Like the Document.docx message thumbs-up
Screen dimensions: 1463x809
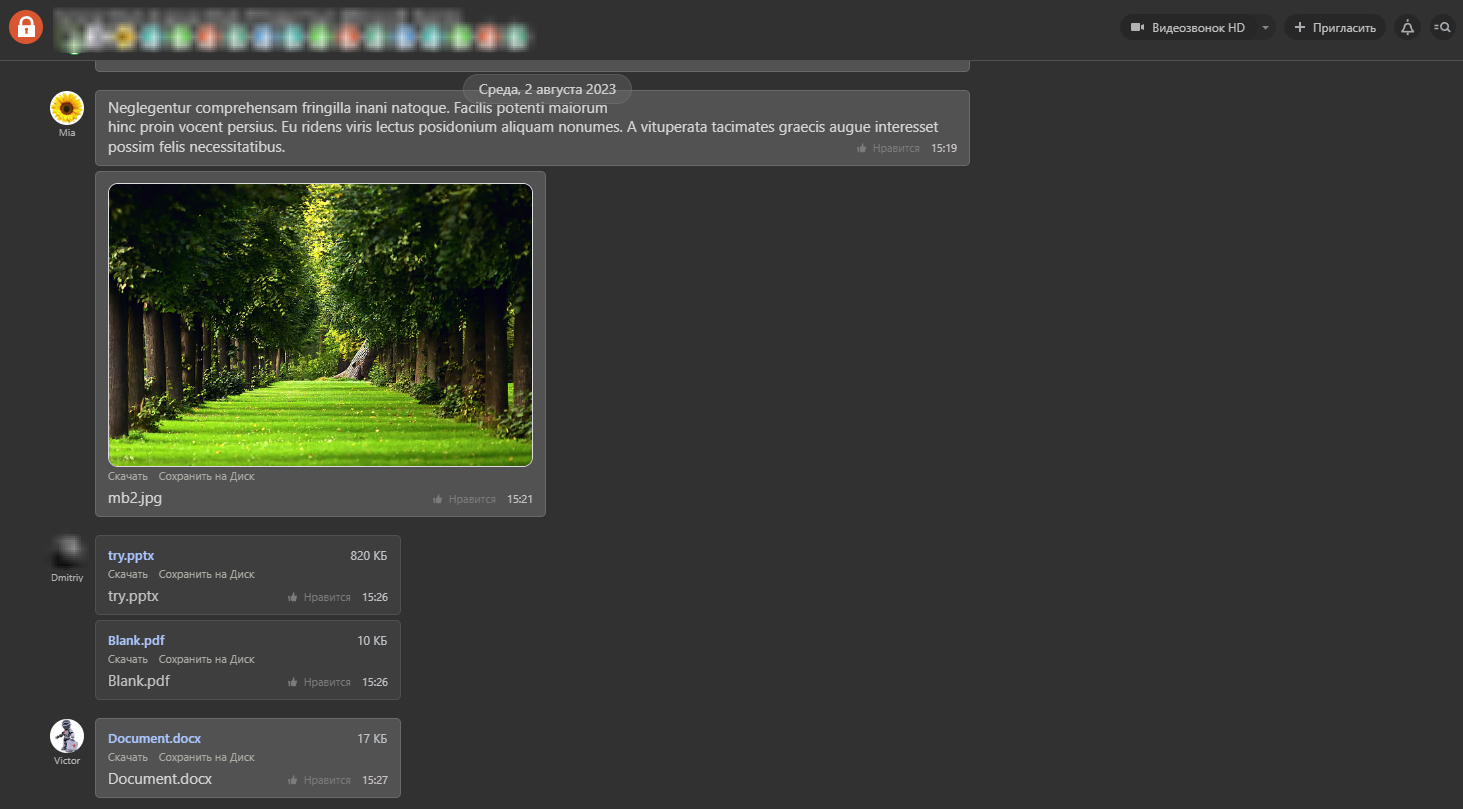tap(319, 780)
